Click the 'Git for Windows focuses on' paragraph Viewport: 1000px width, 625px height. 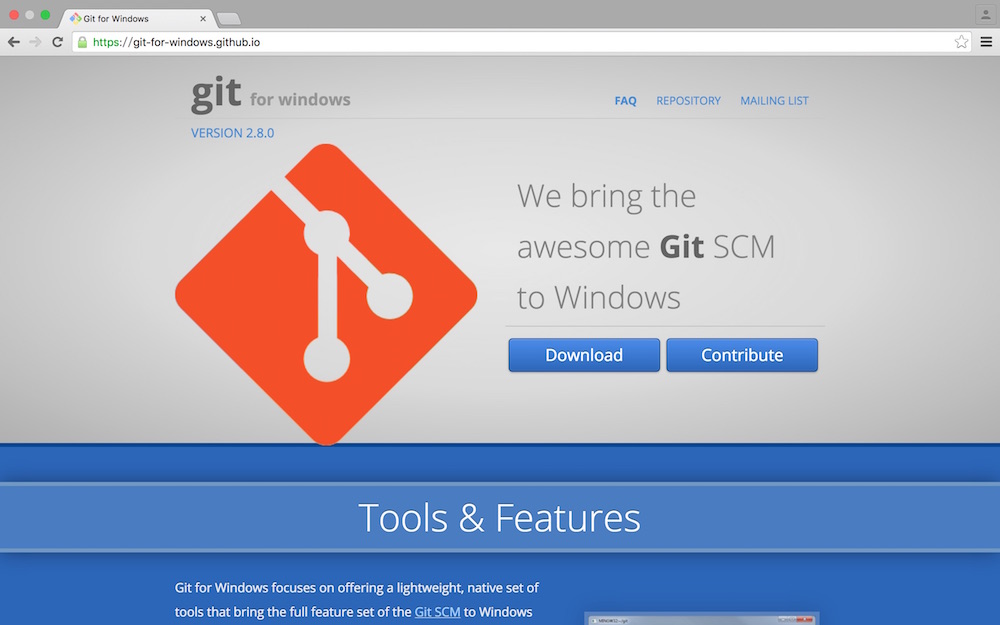click(357, 599)
